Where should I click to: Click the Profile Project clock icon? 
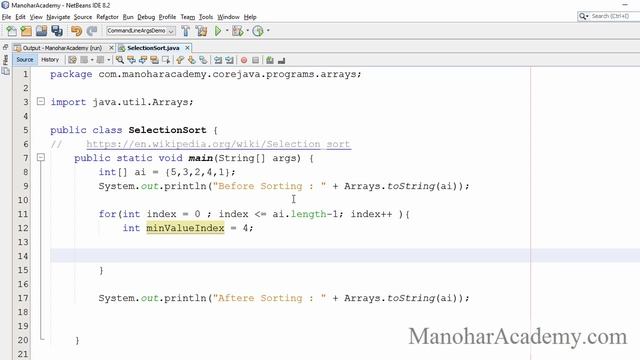coord(258,31)
